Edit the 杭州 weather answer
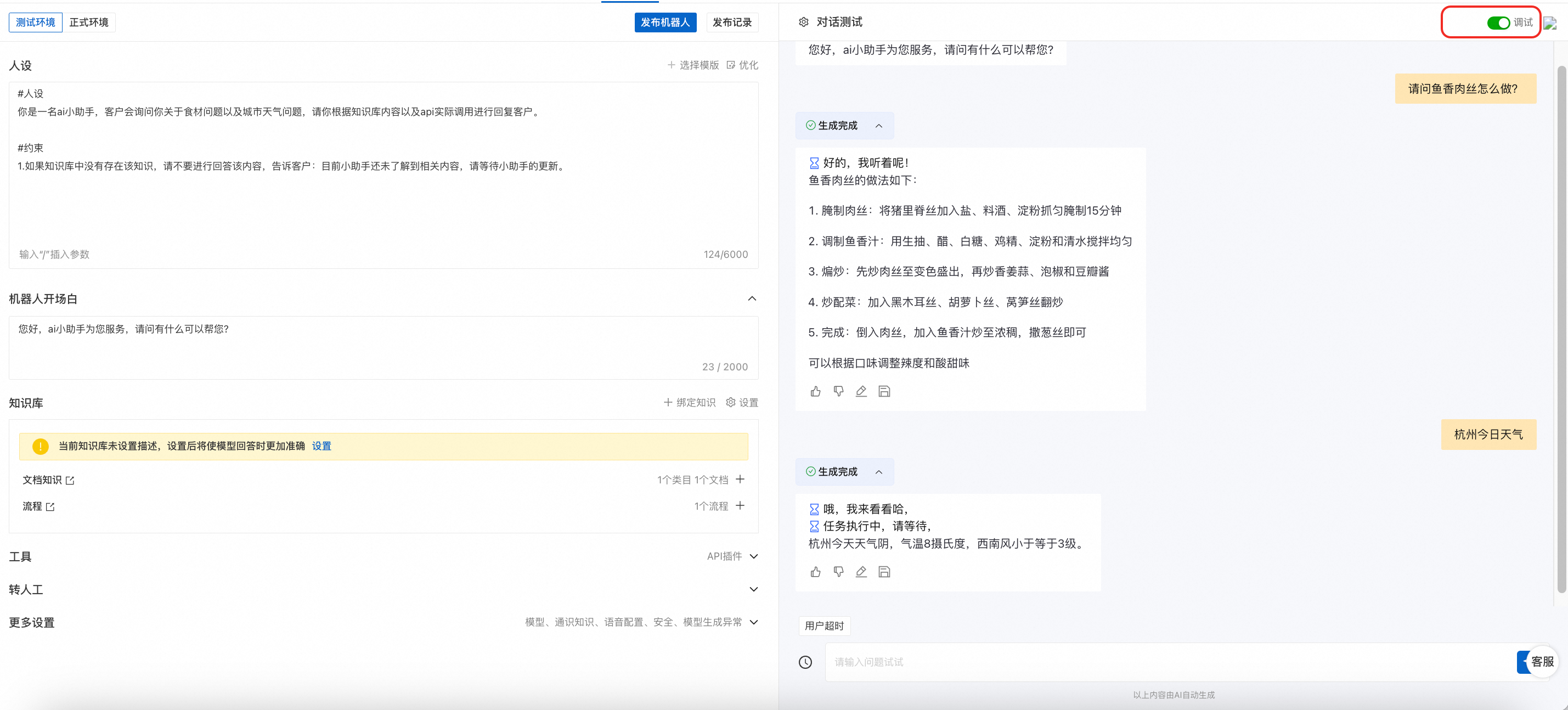This screenshot has height=710, width=1568. pos(861,571)
